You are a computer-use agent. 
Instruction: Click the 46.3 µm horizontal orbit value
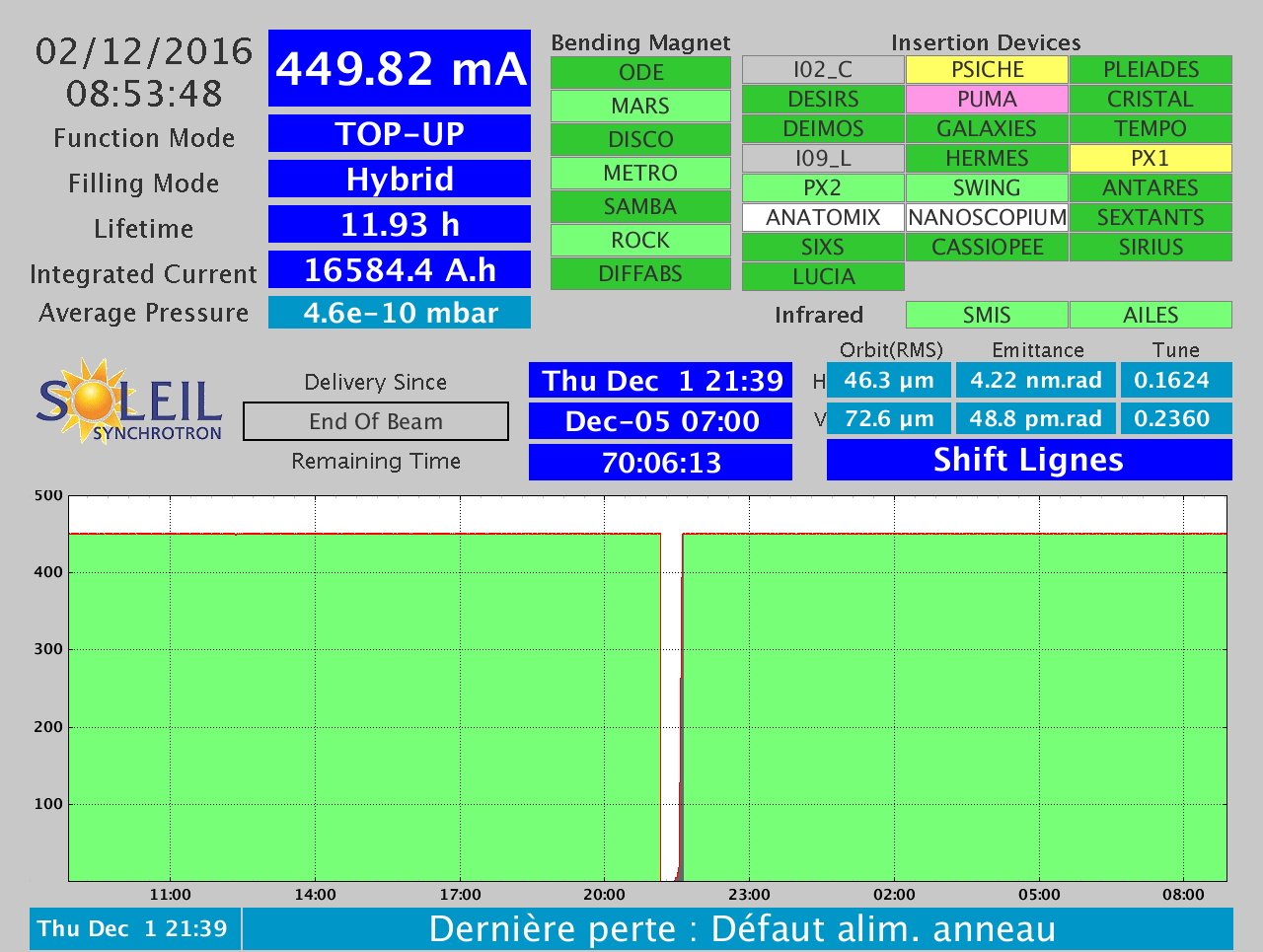889,380
